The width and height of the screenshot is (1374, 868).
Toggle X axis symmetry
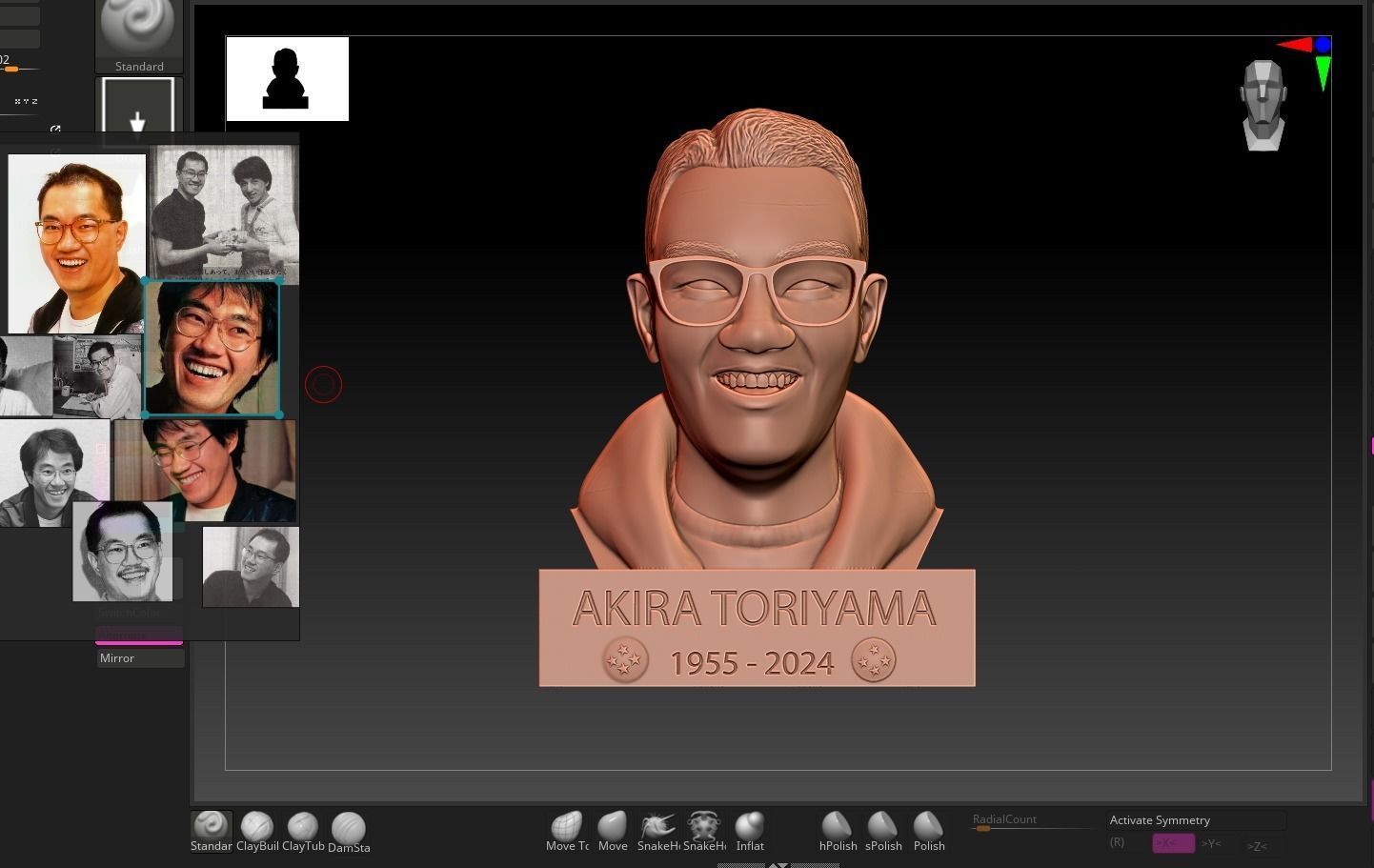tap(1173, 843)
